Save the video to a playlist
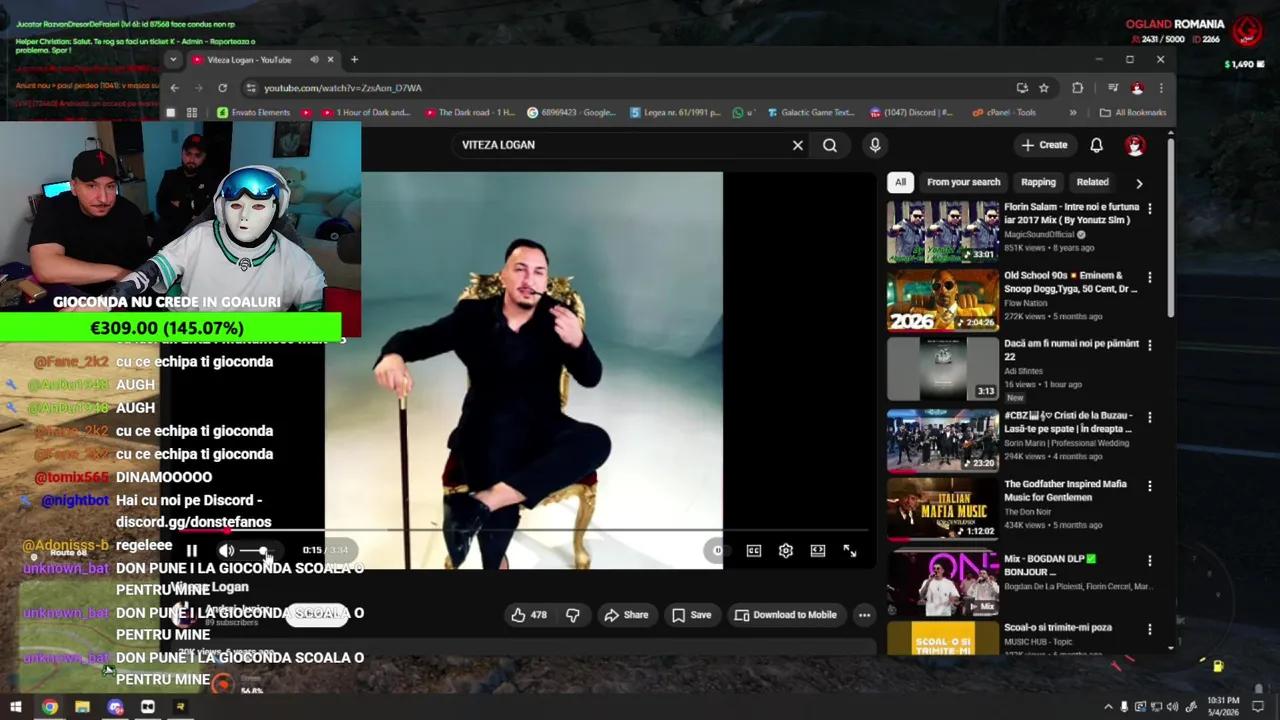1280x720 pixels. click(691, 615)
